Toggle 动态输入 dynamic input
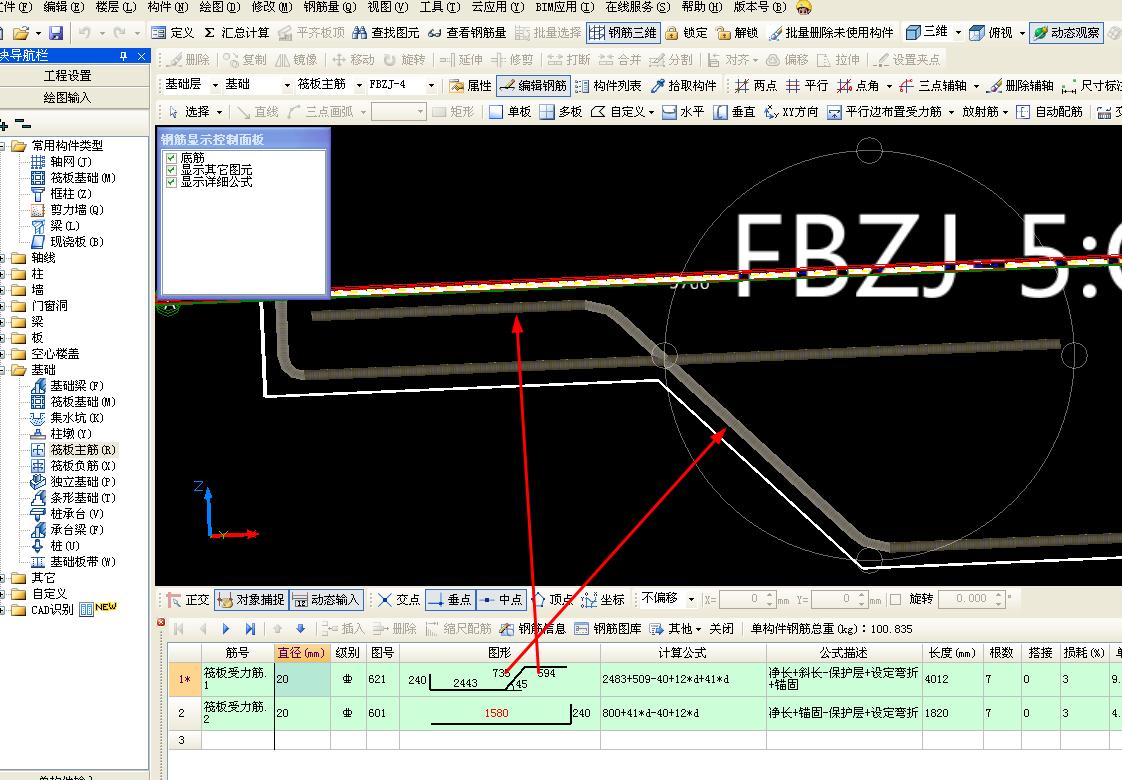 pos(326,599)
